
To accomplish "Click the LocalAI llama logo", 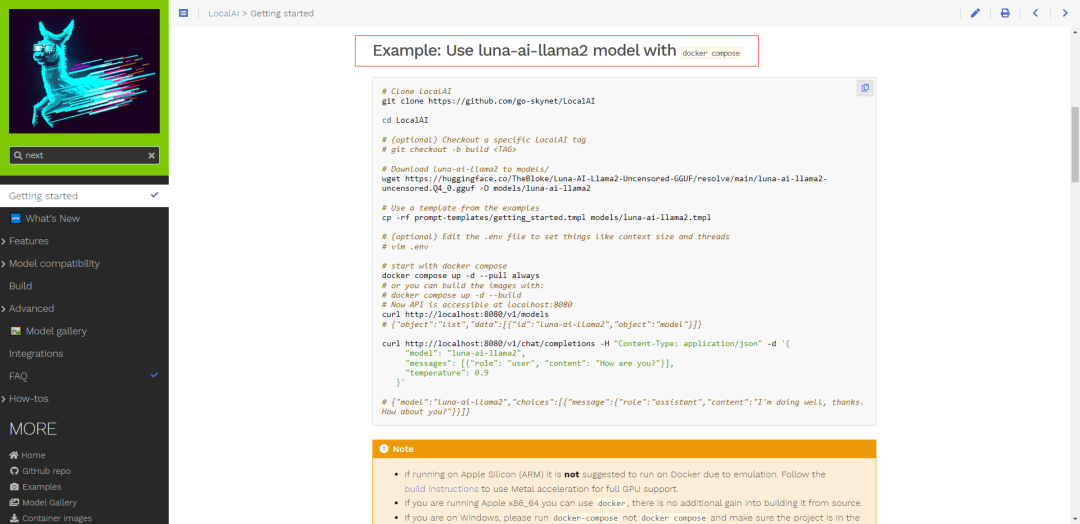I will [84, 71].
